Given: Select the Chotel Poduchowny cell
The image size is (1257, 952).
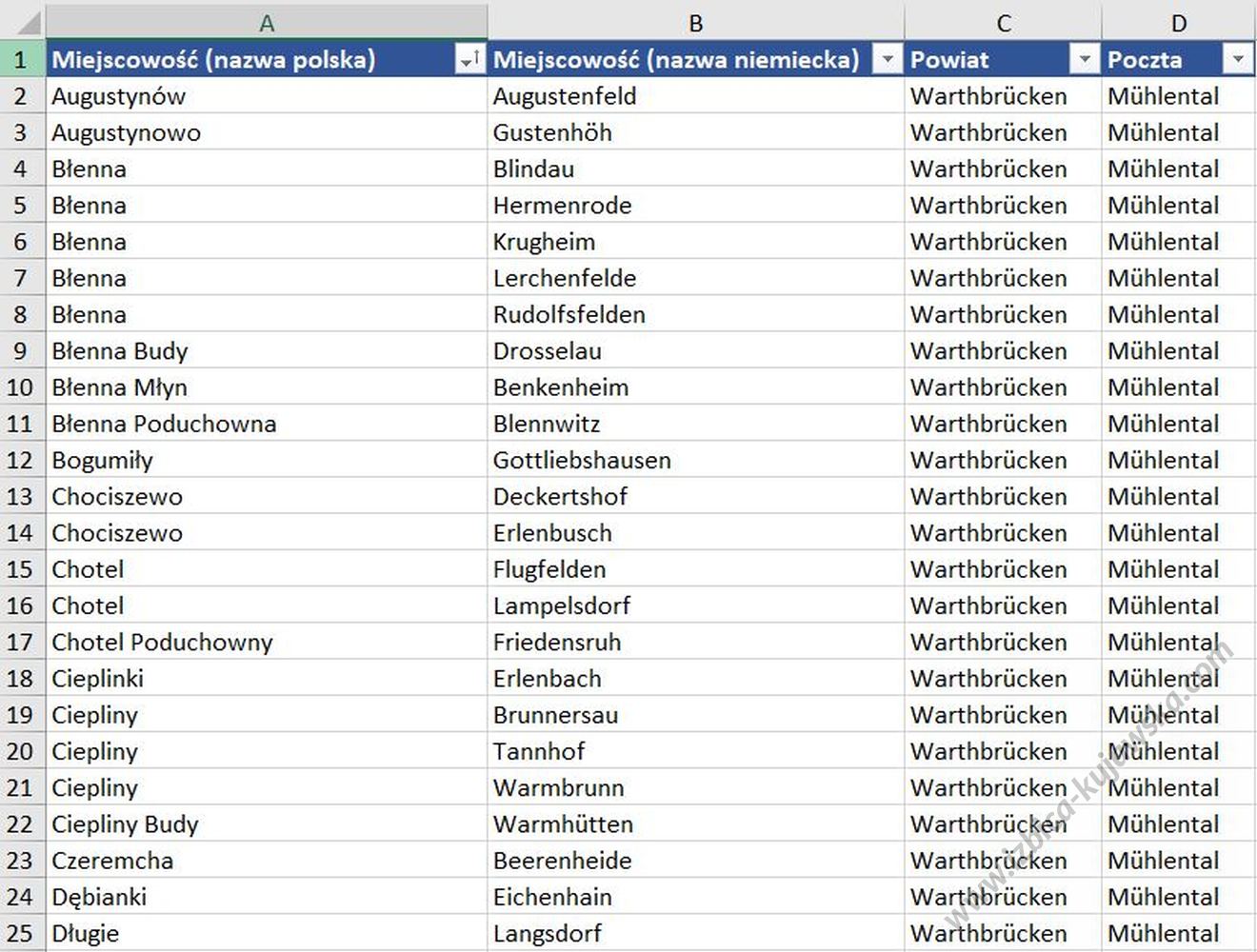Looking at the screenshot, I should click(x=162, y=643).
